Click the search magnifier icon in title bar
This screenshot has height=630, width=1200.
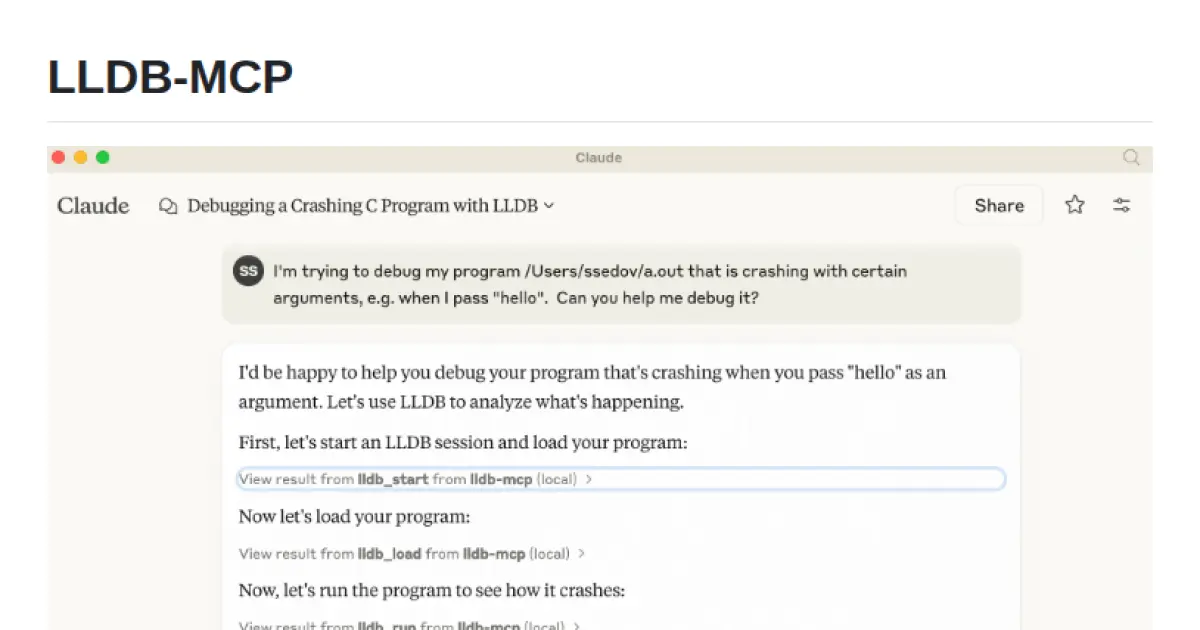[x=1131, y=157]
